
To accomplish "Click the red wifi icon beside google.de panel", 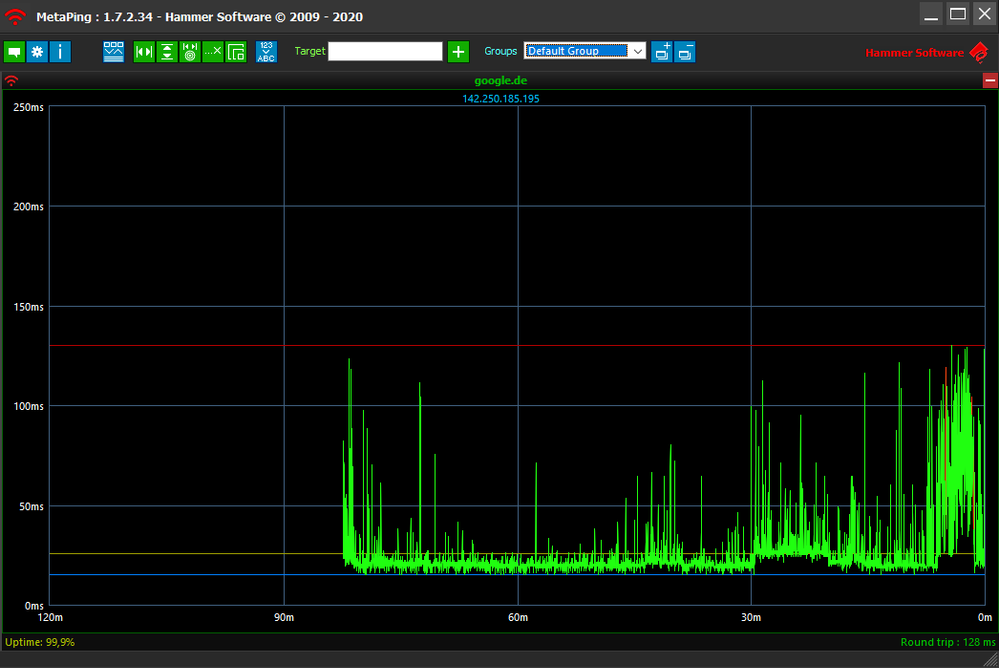I will pos(11,81).
